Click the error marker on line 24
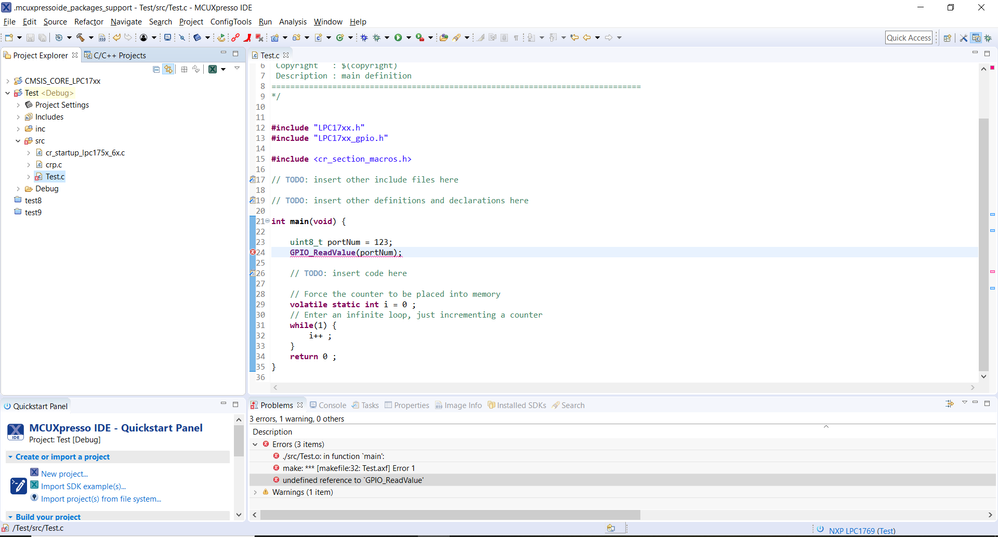This screenshot has width=998, height=537. (253, 253)
